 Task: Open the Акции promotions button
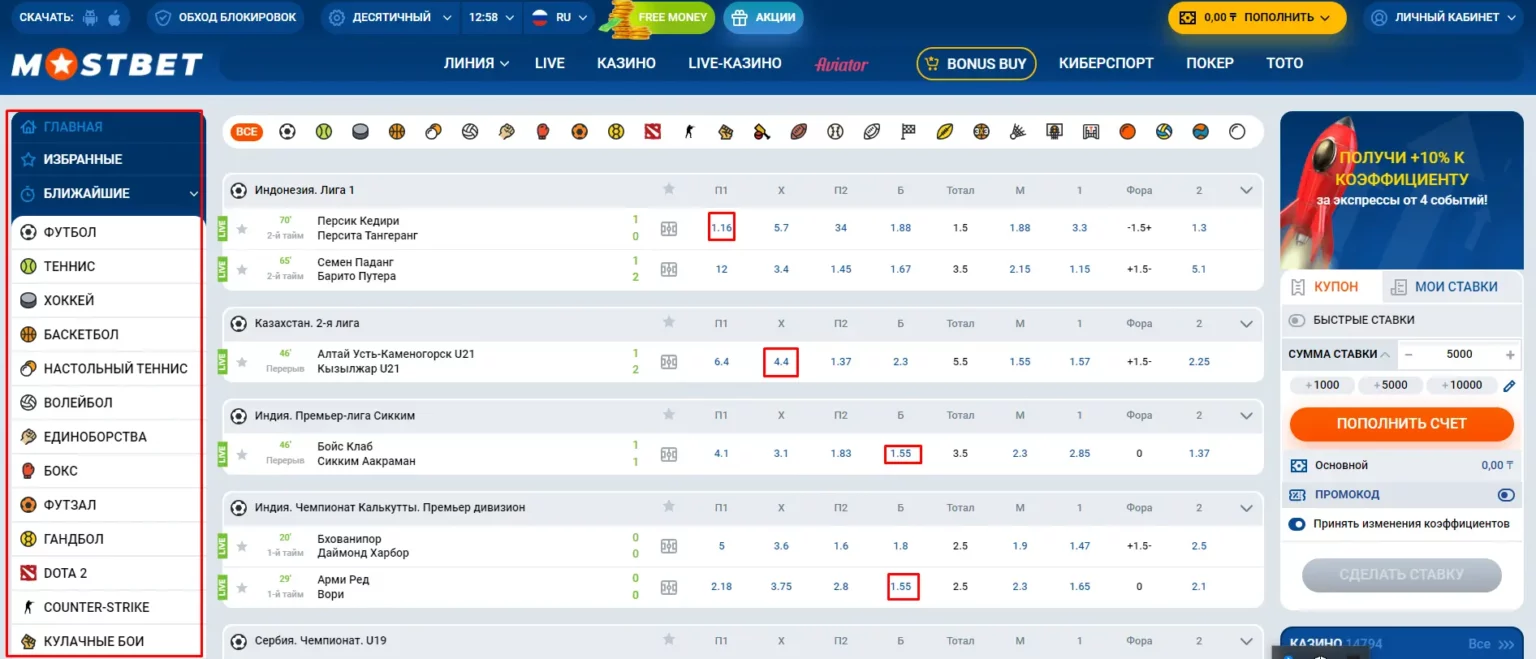pos(763,17)
